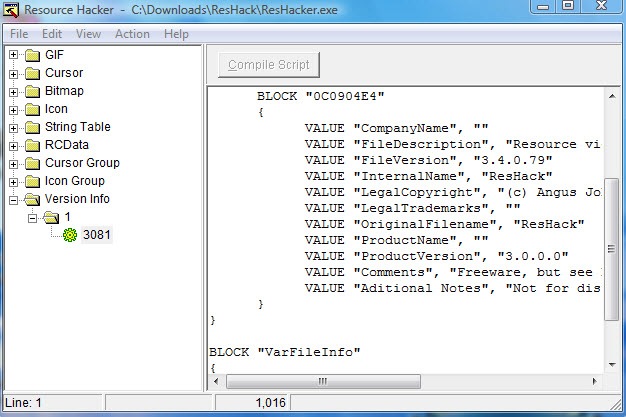Select the Bitmap label in the tree
The width and height of the screenshot is (626, 417).
[64, 91]
